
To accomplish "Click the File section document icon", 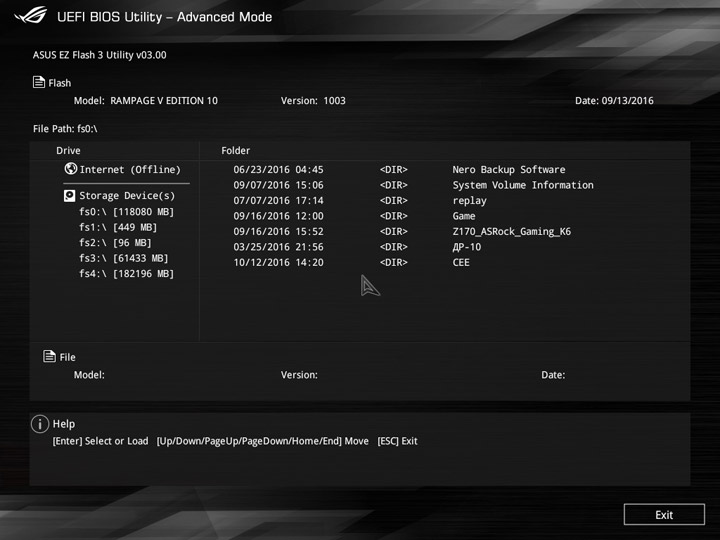I will point(49,356).
